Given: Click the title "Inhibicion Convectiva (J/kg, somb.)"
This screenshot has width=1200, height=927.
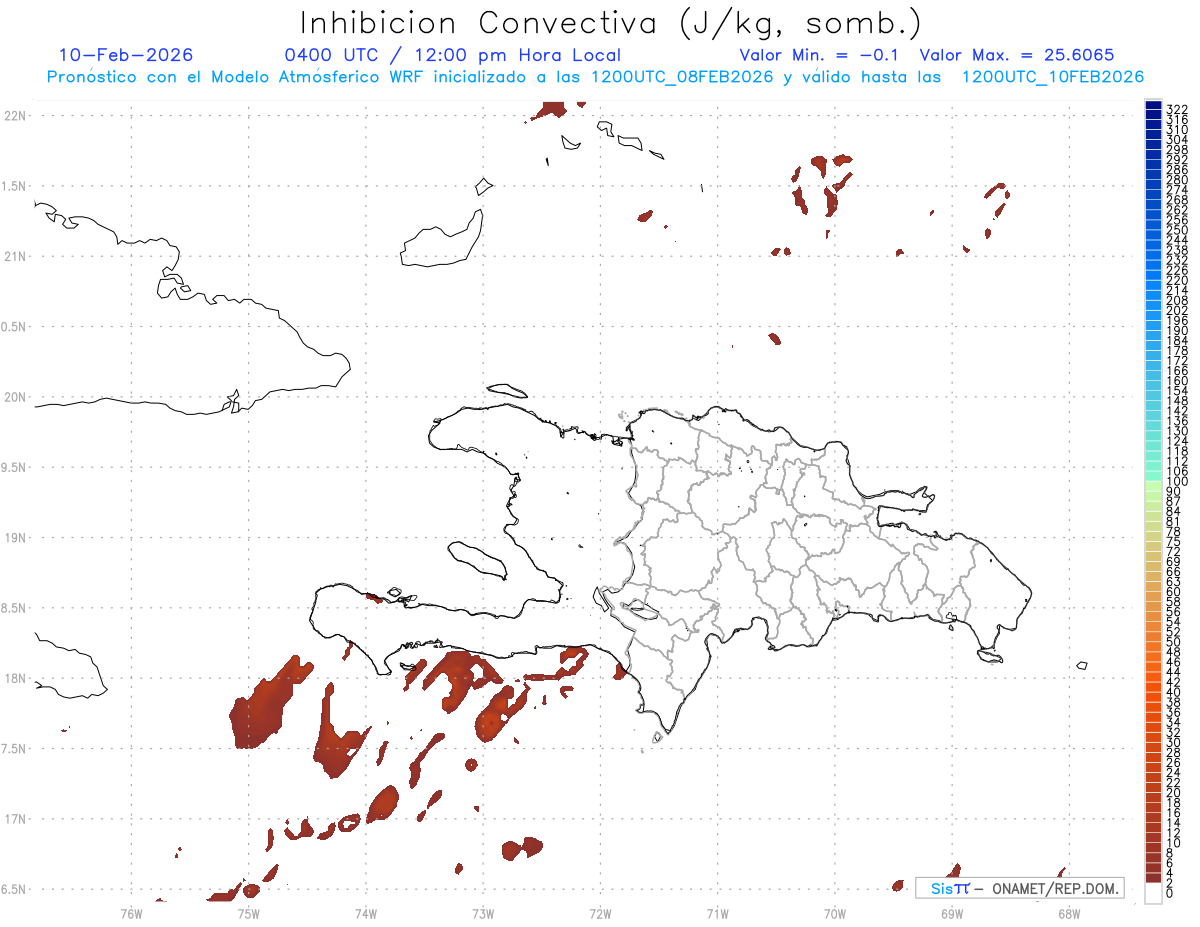Looking at the screenshot, I should 610,24.
